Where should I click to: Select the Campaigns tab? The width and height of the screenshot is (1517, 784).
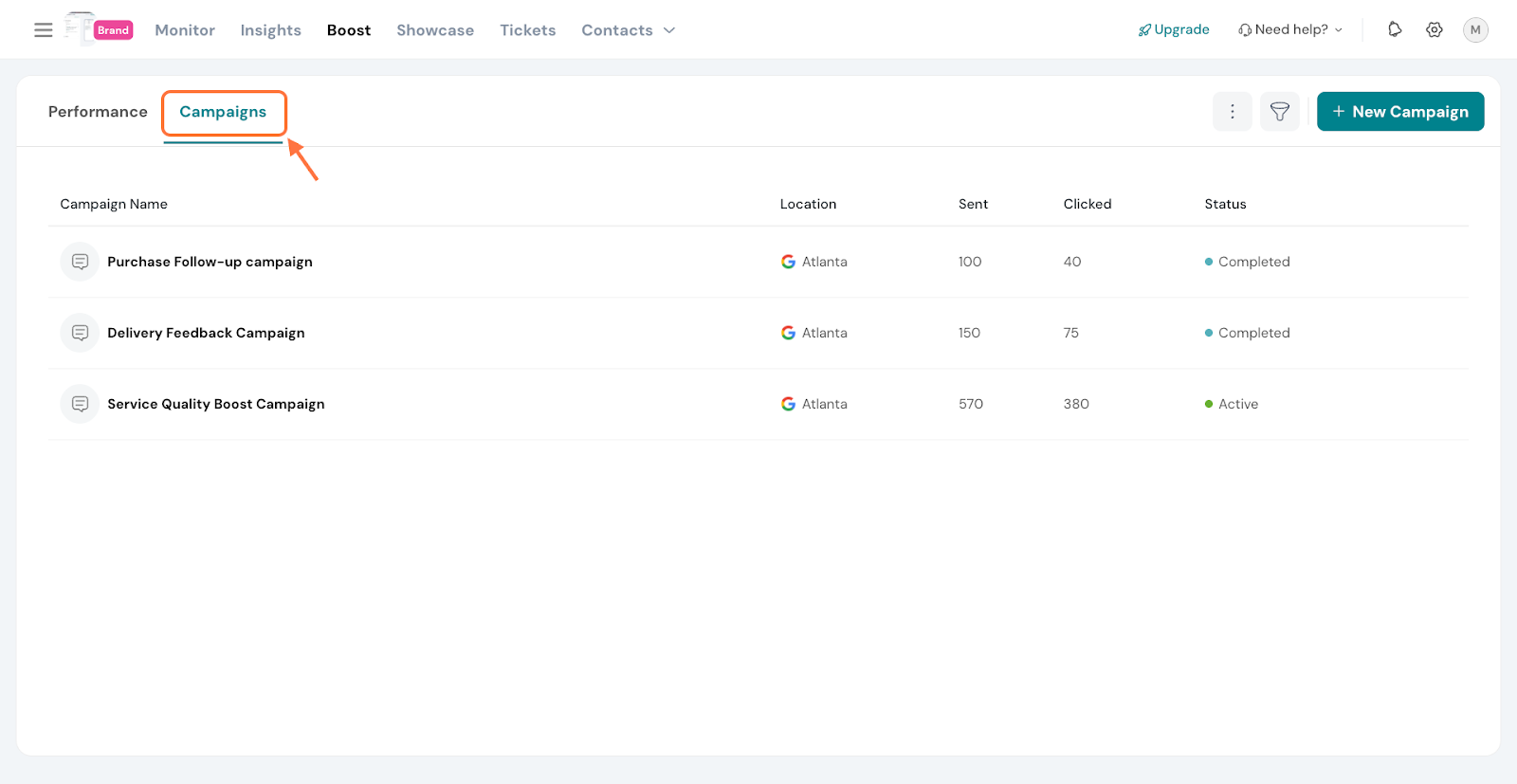pos(223,112)
